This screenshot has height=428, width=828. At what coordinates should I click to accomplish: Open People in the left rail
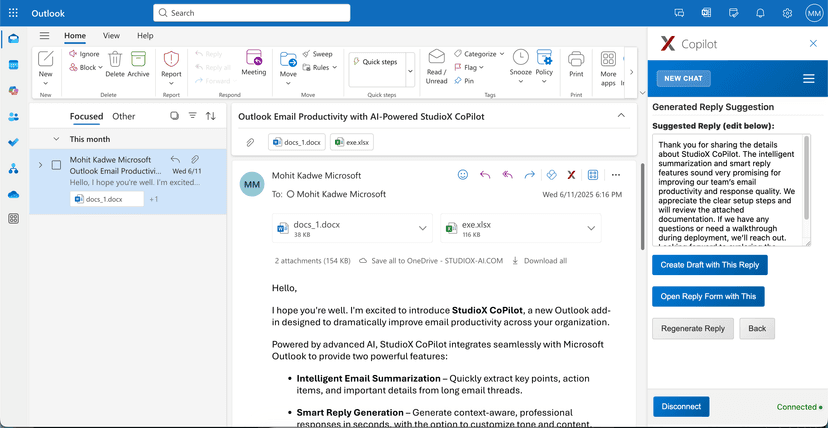(x=14, y=117)
